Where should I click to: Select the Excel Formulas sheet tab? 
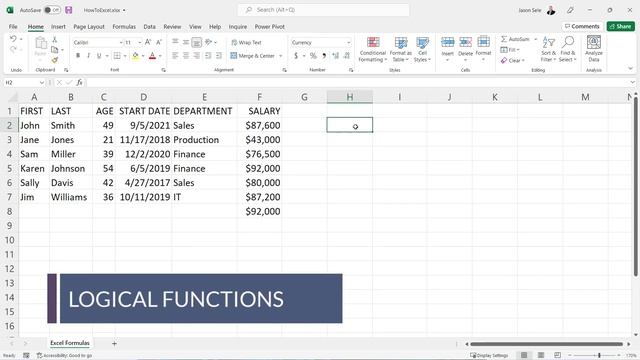pyautogui.click(x=70, y=343)
